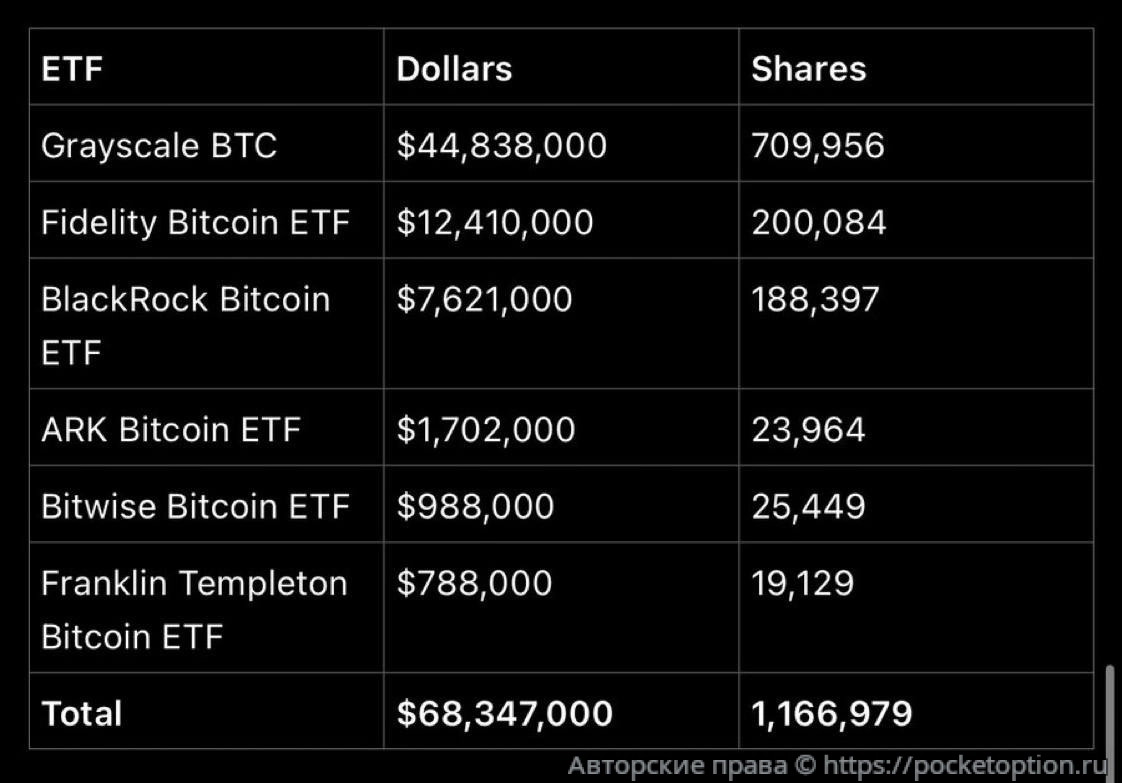The image size is (1122, 783).
Task: Select the $68,347,000 total dollars cell
Action: (504, 713)
